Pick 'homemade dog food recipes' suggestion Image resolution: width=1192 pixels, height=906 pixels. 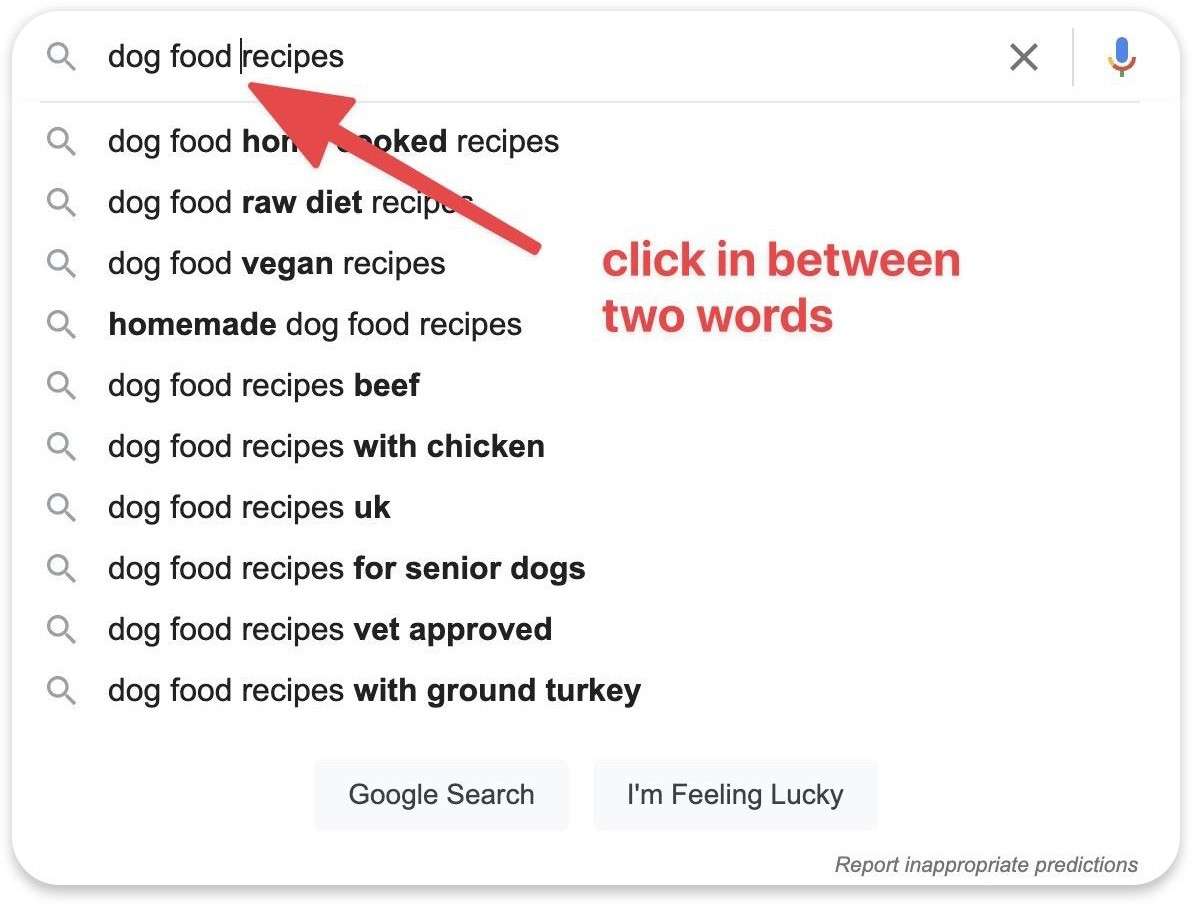pyautogui.click(x=315, y=324)
